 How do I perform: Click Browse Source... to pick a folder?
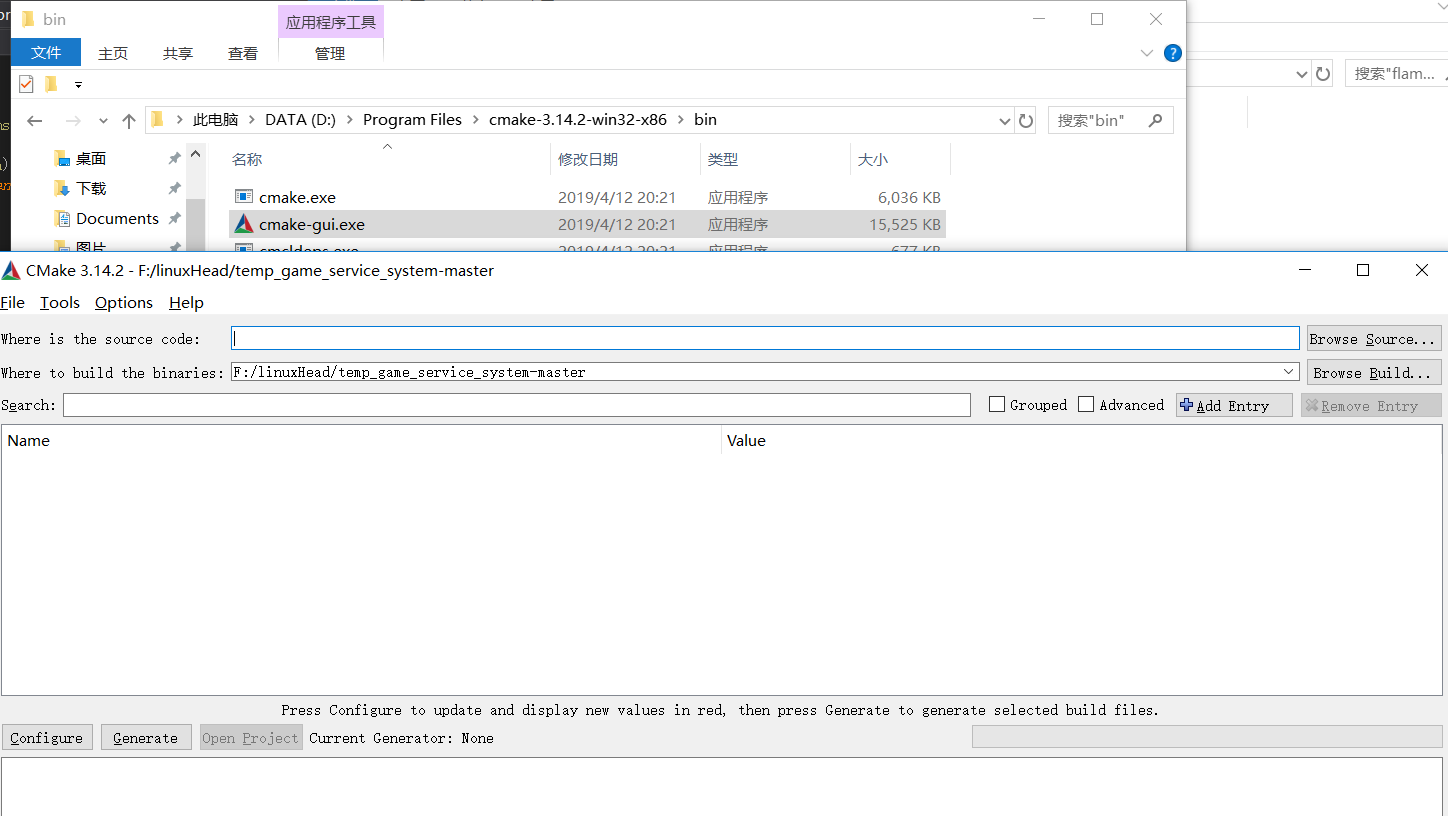point(1373,338)
